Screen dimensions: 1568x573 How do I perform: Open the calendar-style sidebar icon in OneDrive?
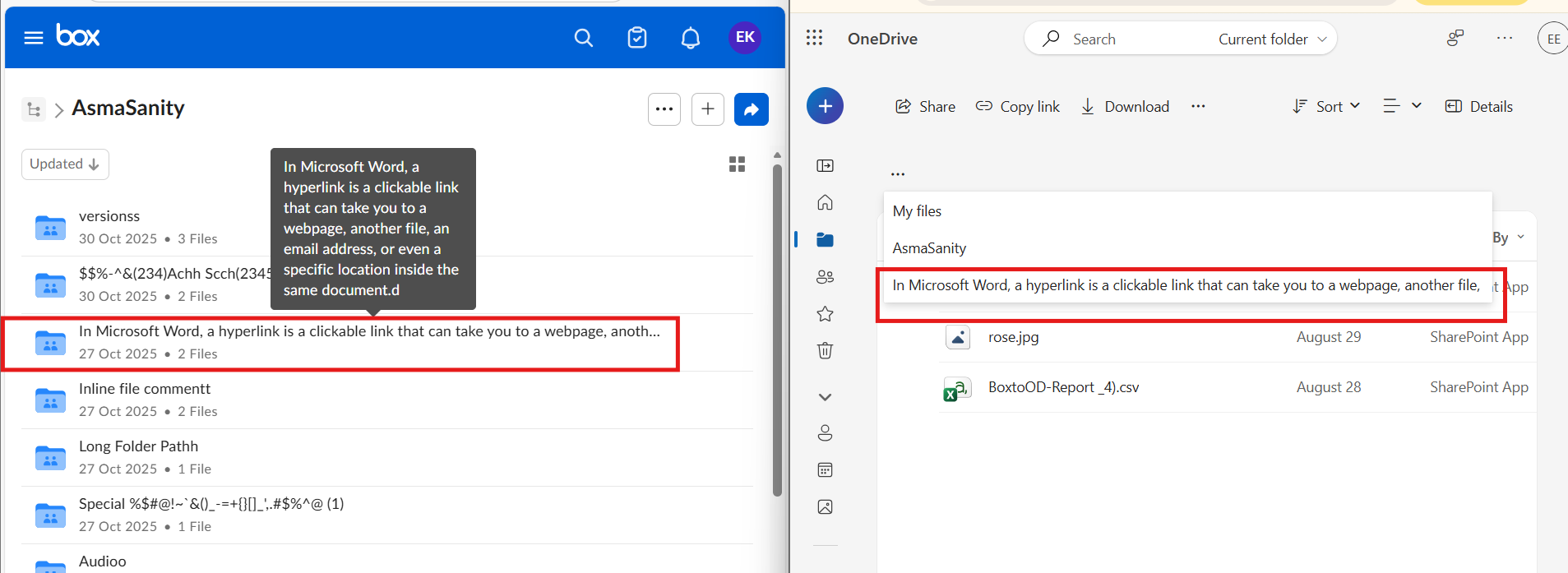825,470
